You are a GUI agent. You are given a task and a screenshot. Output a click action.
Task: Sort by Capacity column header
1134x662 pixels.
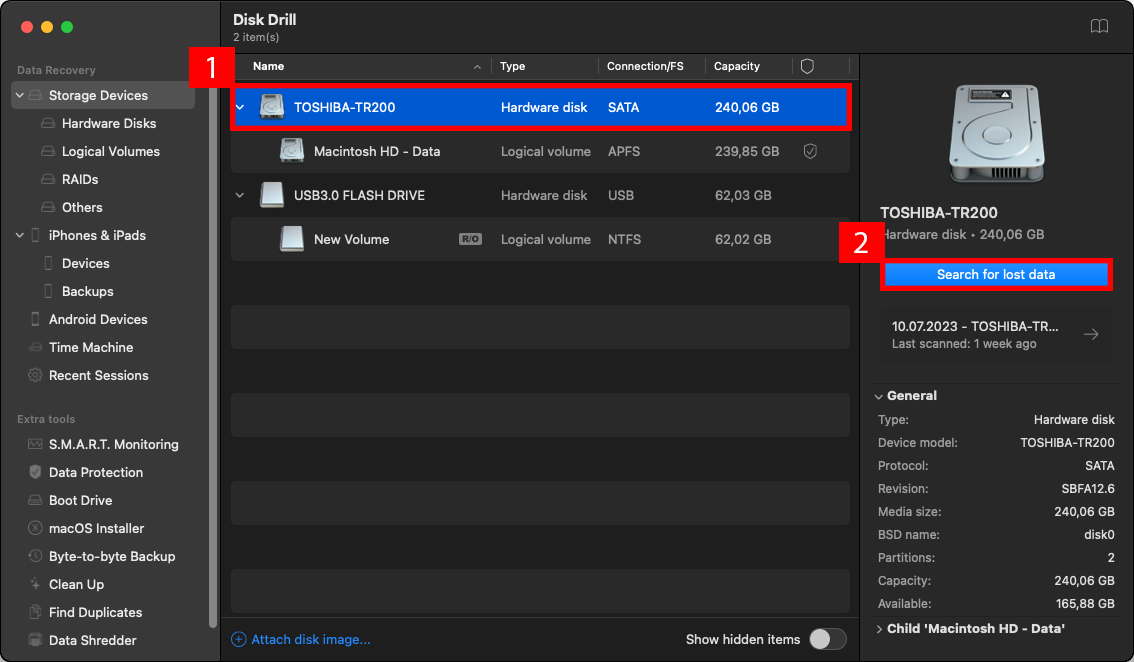coord(737,66)
